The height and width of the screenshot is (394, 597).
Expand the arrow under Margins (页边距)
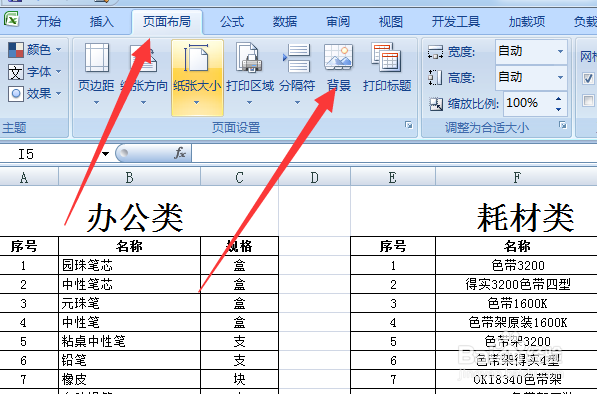pyautogui.click(x=96, y=102)
